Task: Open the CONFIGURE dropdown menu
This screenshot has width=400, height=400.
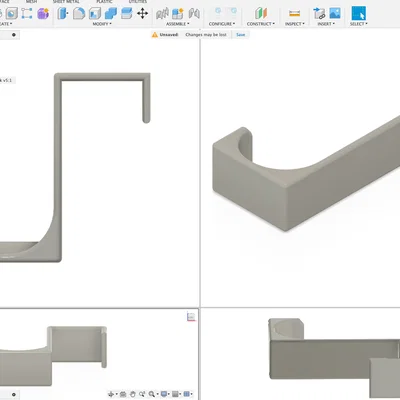Action: [222, 24]
